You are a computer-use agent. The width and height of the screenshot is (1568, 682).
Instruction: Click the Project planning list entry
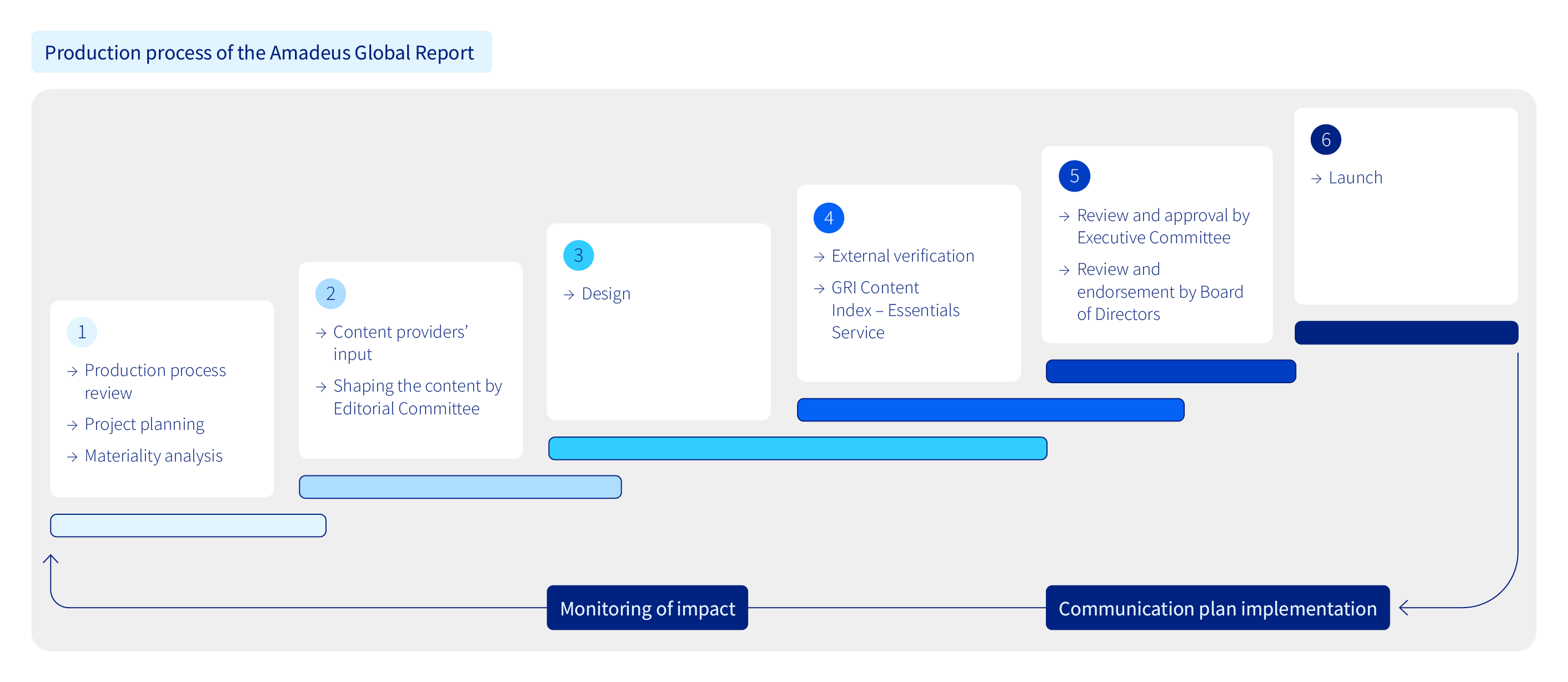144,424
